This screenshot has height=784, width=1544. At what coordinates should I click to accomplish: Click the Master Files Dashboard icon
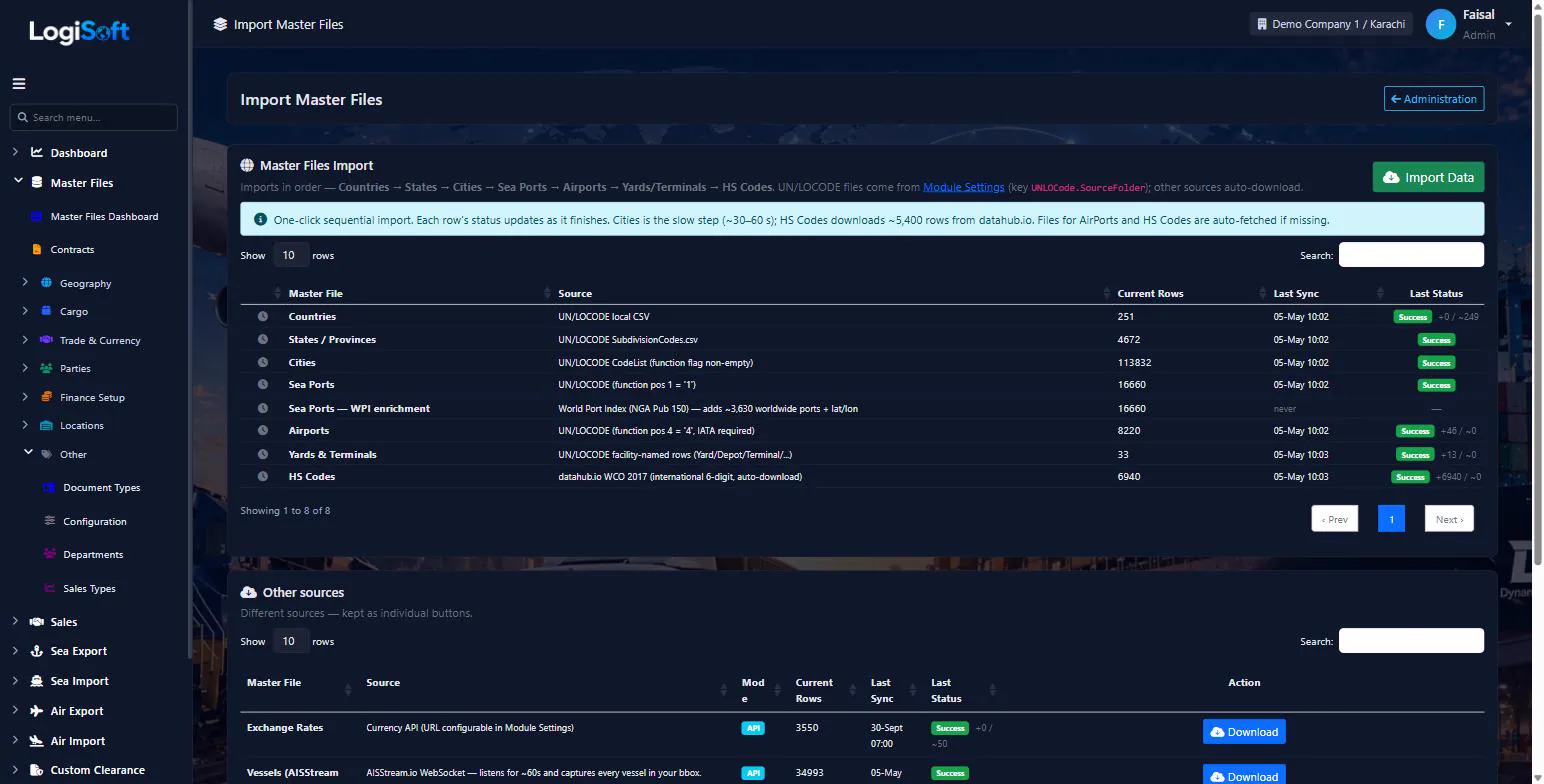point(37,216)
